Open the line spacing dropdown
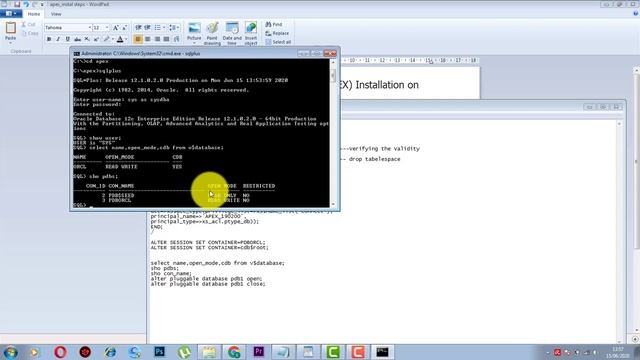The image size is (640, 360). pyautogui.click(x=174, y=27)
